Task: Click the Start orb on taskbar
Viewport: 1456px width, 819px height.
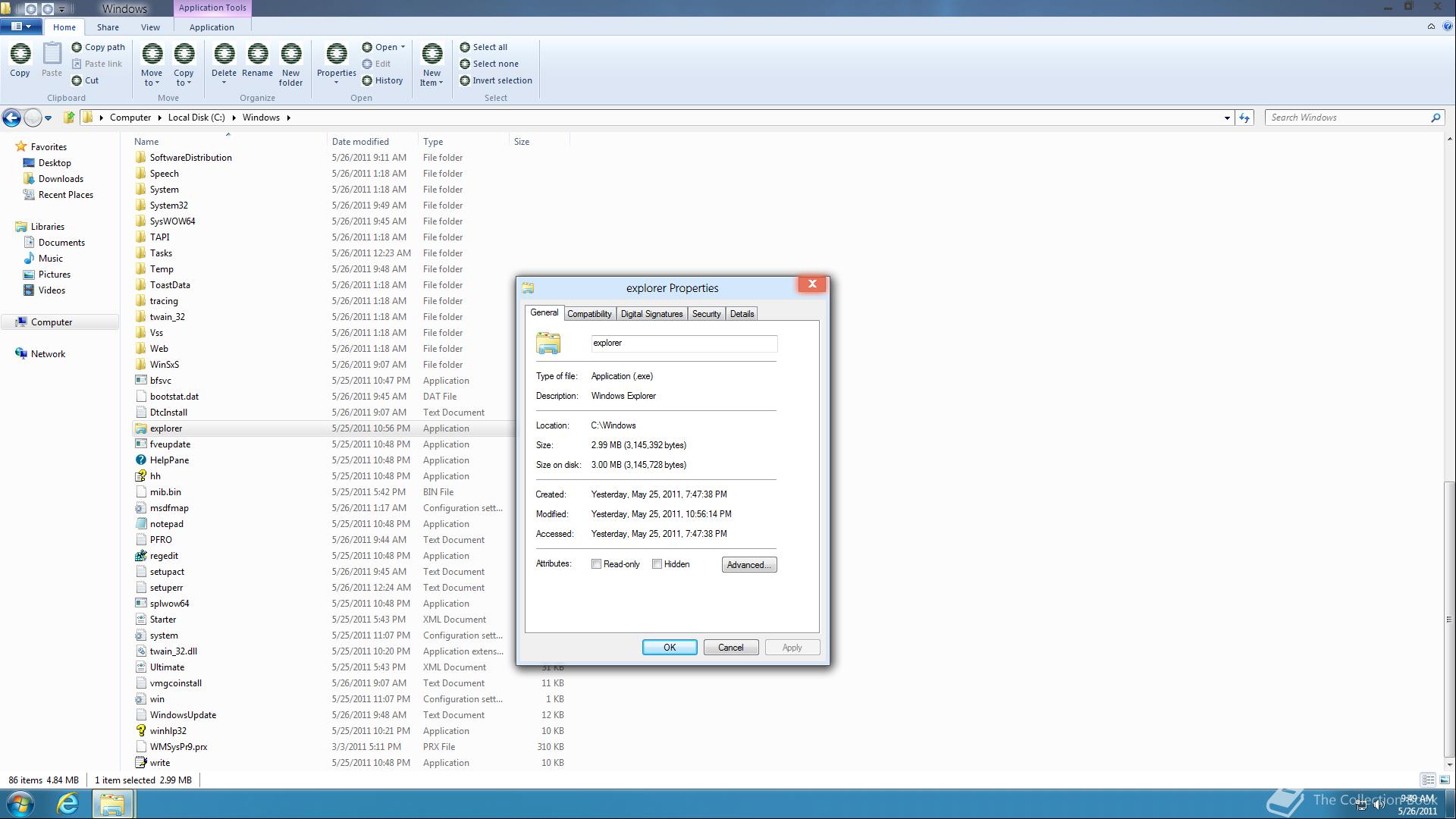Action: (20, 804)
